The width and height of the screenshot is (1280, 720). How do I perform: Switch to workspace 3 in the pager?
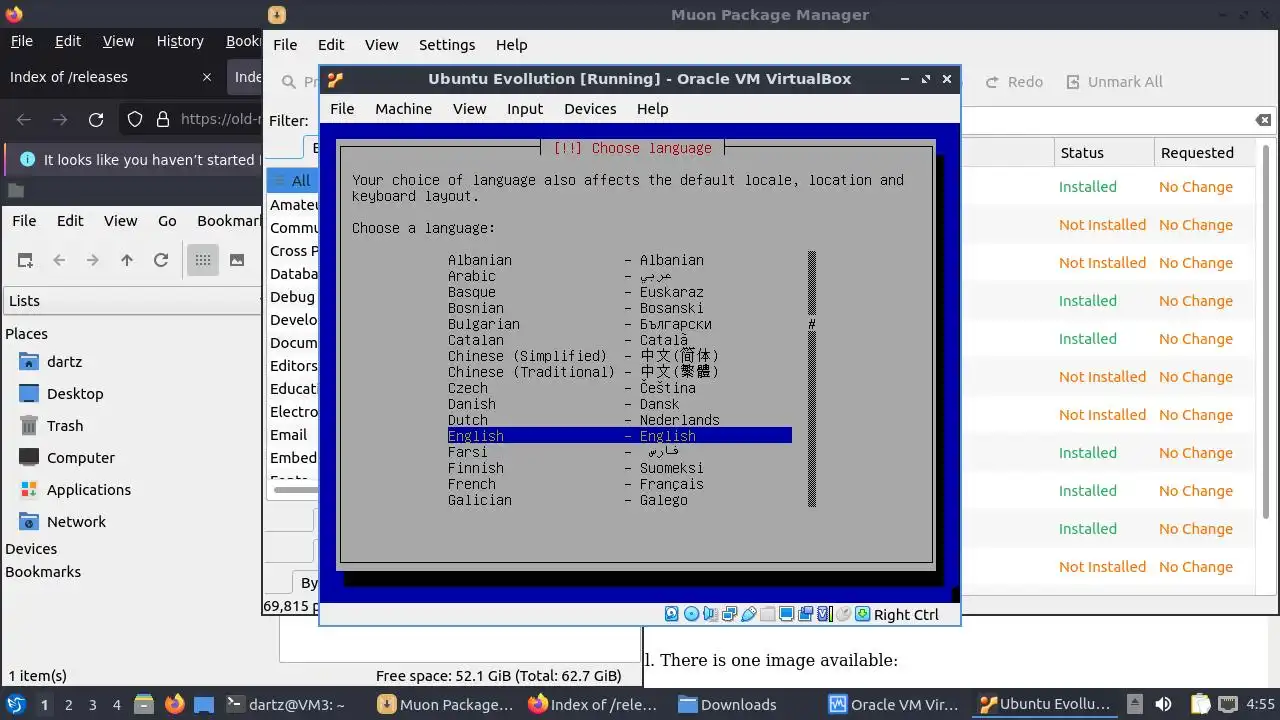click(x=93, y=704)
